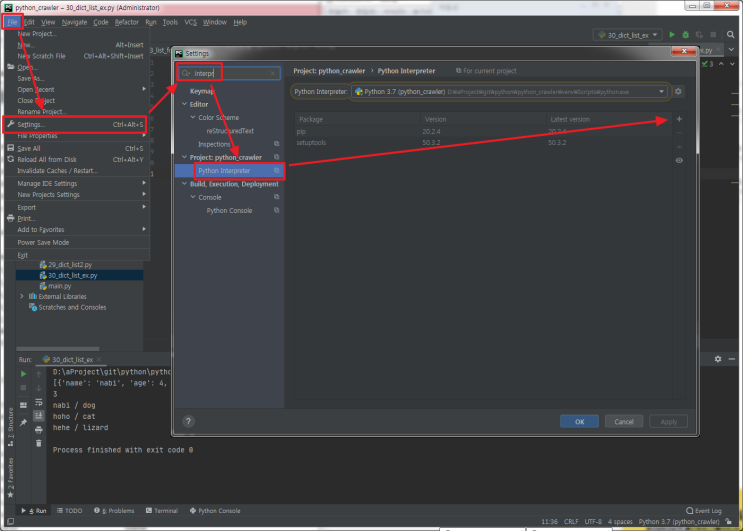Click the tool windows icon in the status bar corner
This screenshot has height=531, width=743.
(10, 522)
